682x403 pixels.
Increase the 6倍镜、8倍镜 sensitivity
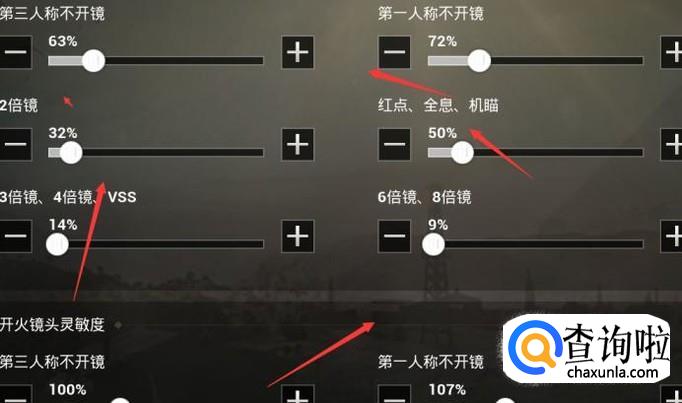[672, 236]
